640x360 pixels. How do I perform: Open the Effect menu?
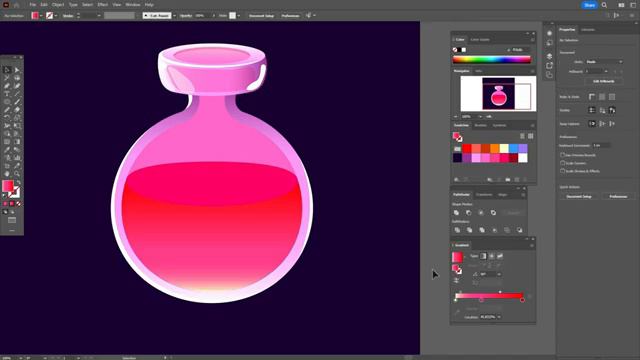(x=102, y=4)
